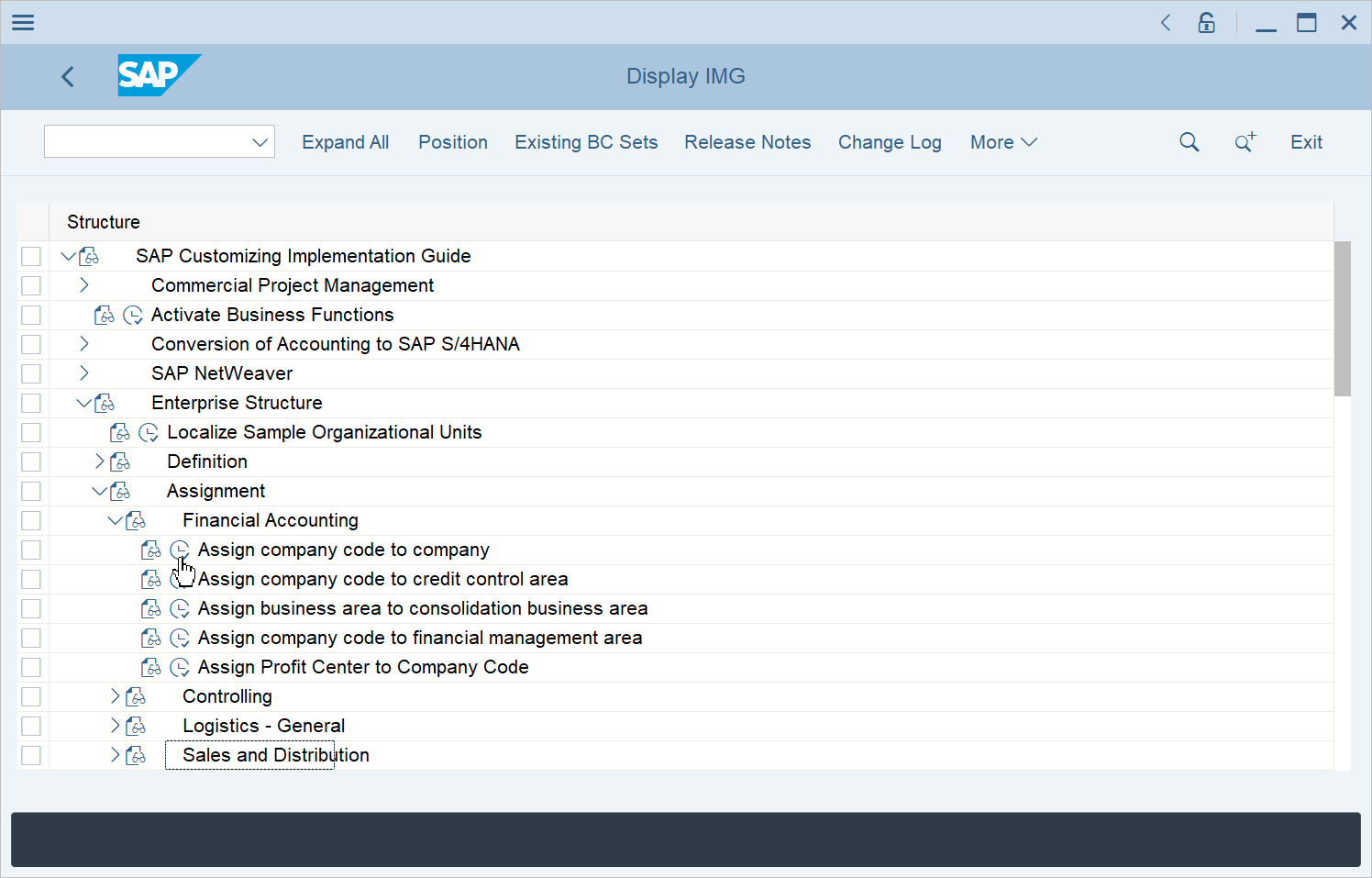Expand Logistics - General node

pyautogui.click(x=116, y=726)
